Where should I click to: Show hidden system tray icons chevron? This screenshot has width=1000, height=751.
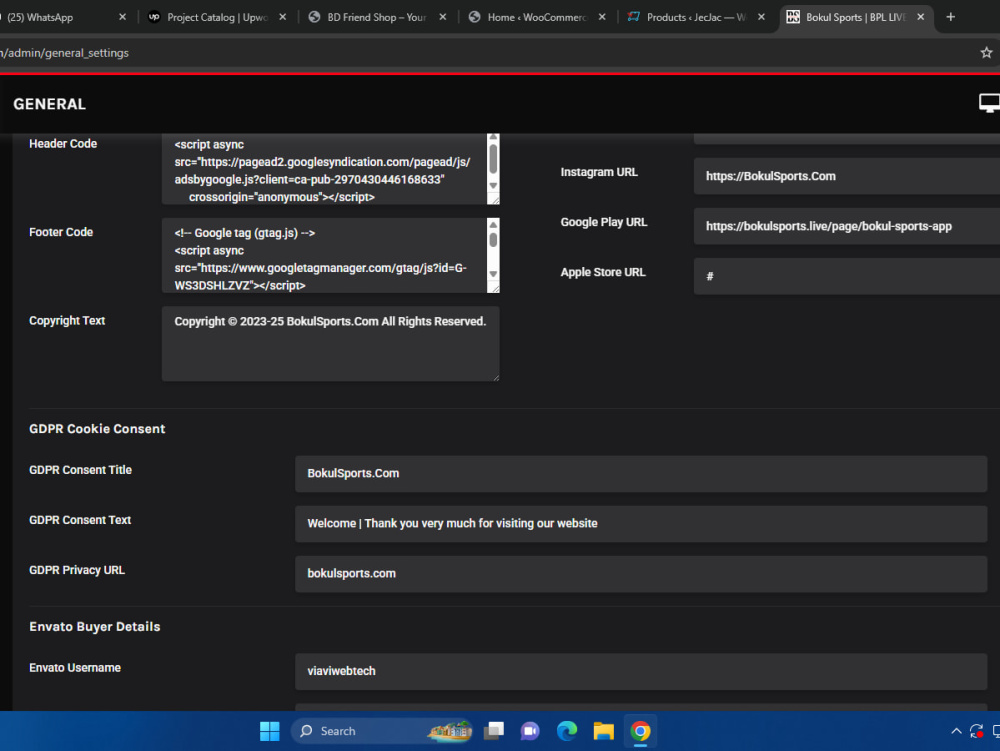[956, 731]
